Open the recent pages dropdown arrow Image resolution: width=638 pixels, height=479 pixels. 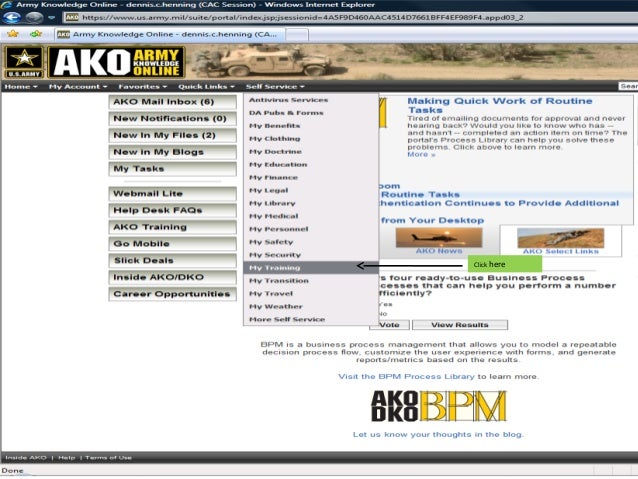pyautogui.click(x=52, y=17)
